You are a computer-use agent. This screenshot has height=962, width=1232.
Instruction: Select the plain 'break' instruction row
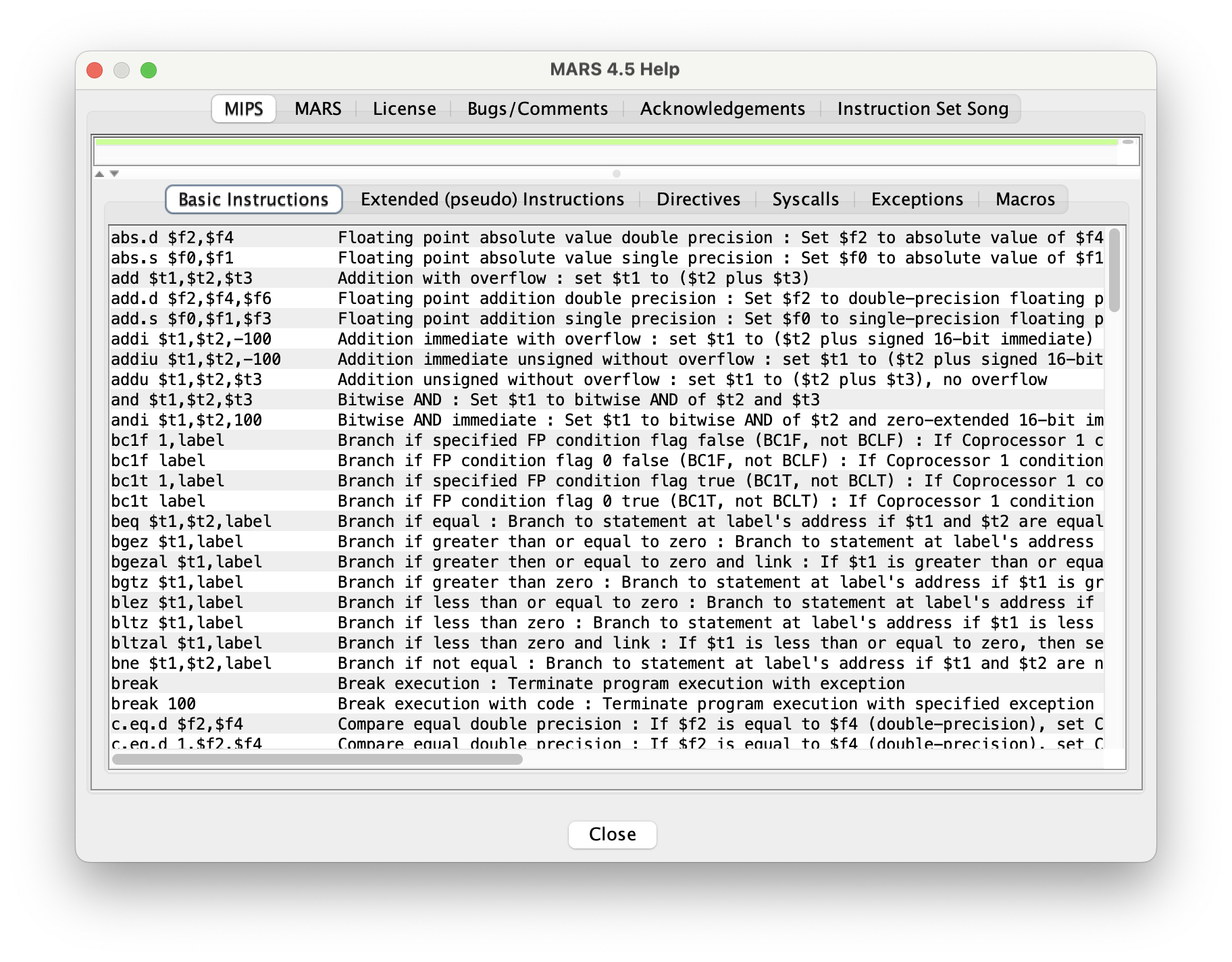coord(607,684)
